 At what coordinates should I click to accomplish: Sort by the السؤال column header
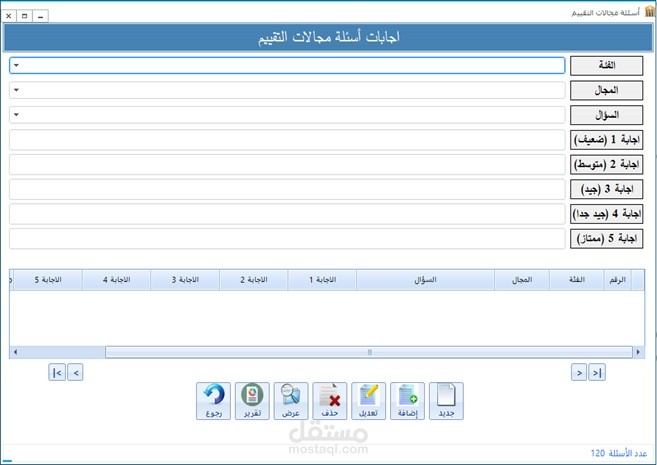(x=425, y=280)
